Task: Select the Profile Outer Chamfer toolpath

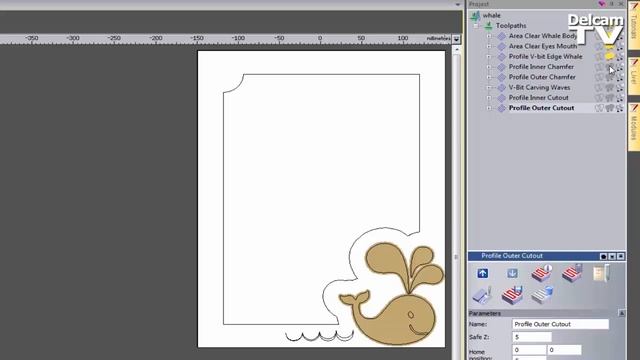Action: (542, 77)
